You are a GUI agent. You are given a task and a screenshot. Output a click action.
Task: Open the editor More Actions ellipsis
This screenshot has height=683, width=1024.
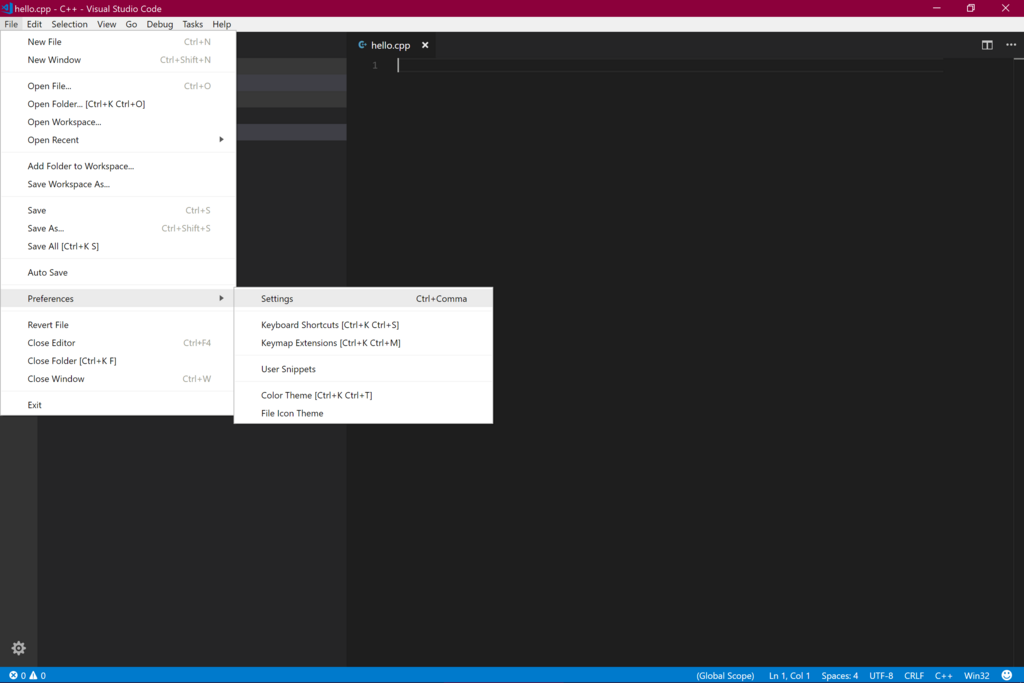[1011, 45]
